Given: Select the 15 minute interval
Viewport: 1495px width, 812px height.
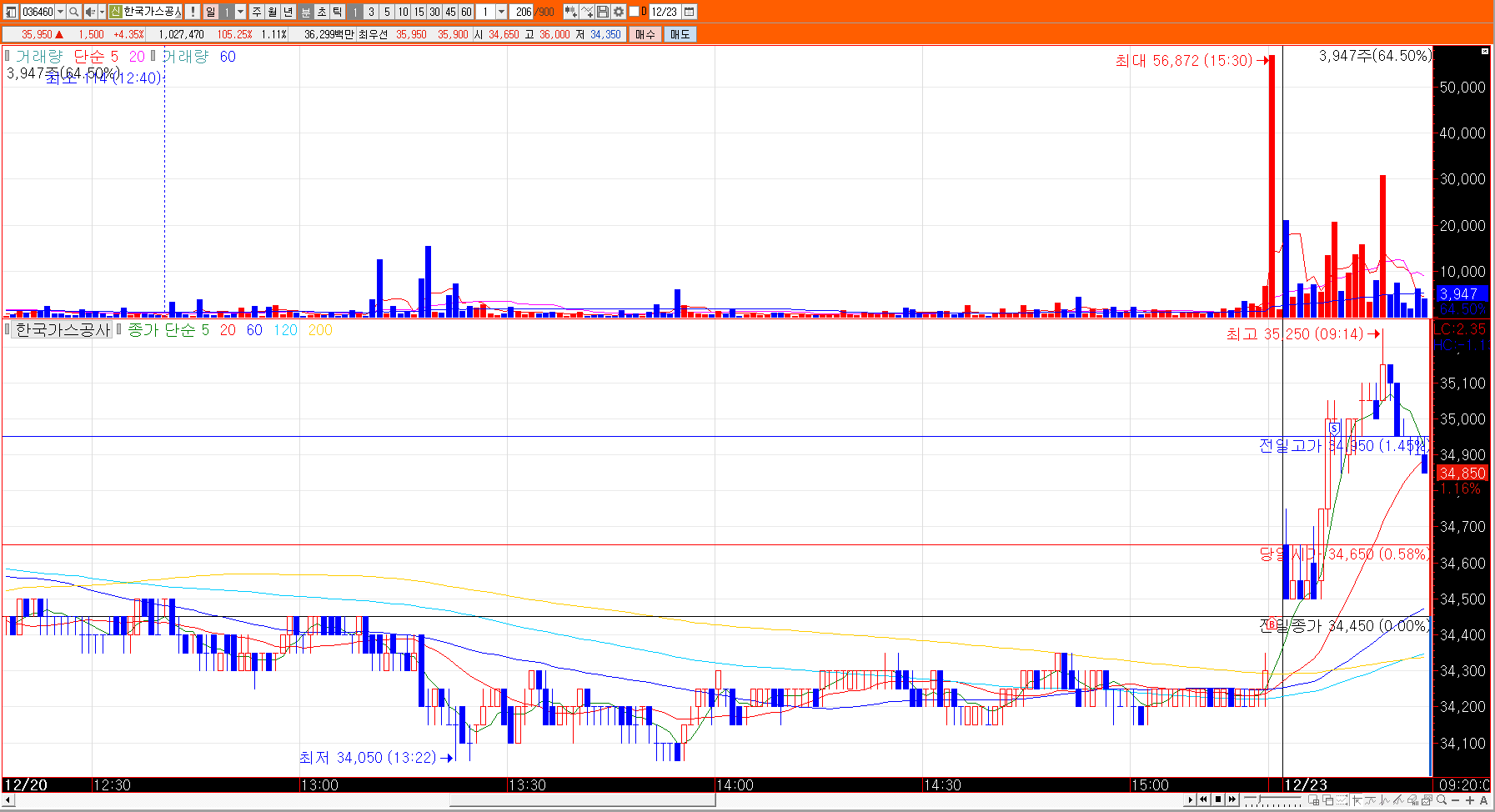Looking at the screenshot, I should (418, 12).
